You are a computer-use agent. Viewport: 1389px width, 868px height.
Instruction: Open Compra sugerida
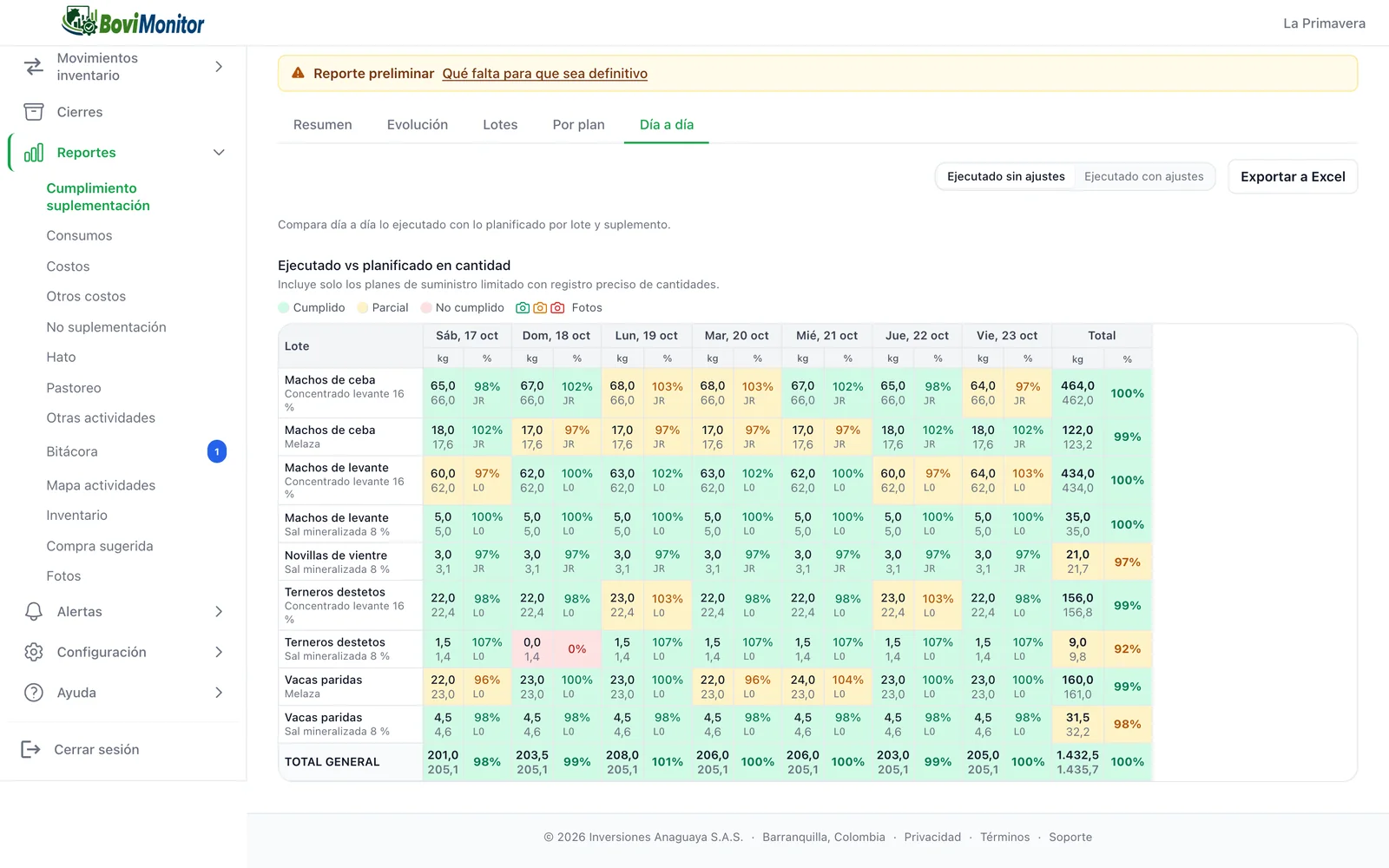(x=100, y=546)
